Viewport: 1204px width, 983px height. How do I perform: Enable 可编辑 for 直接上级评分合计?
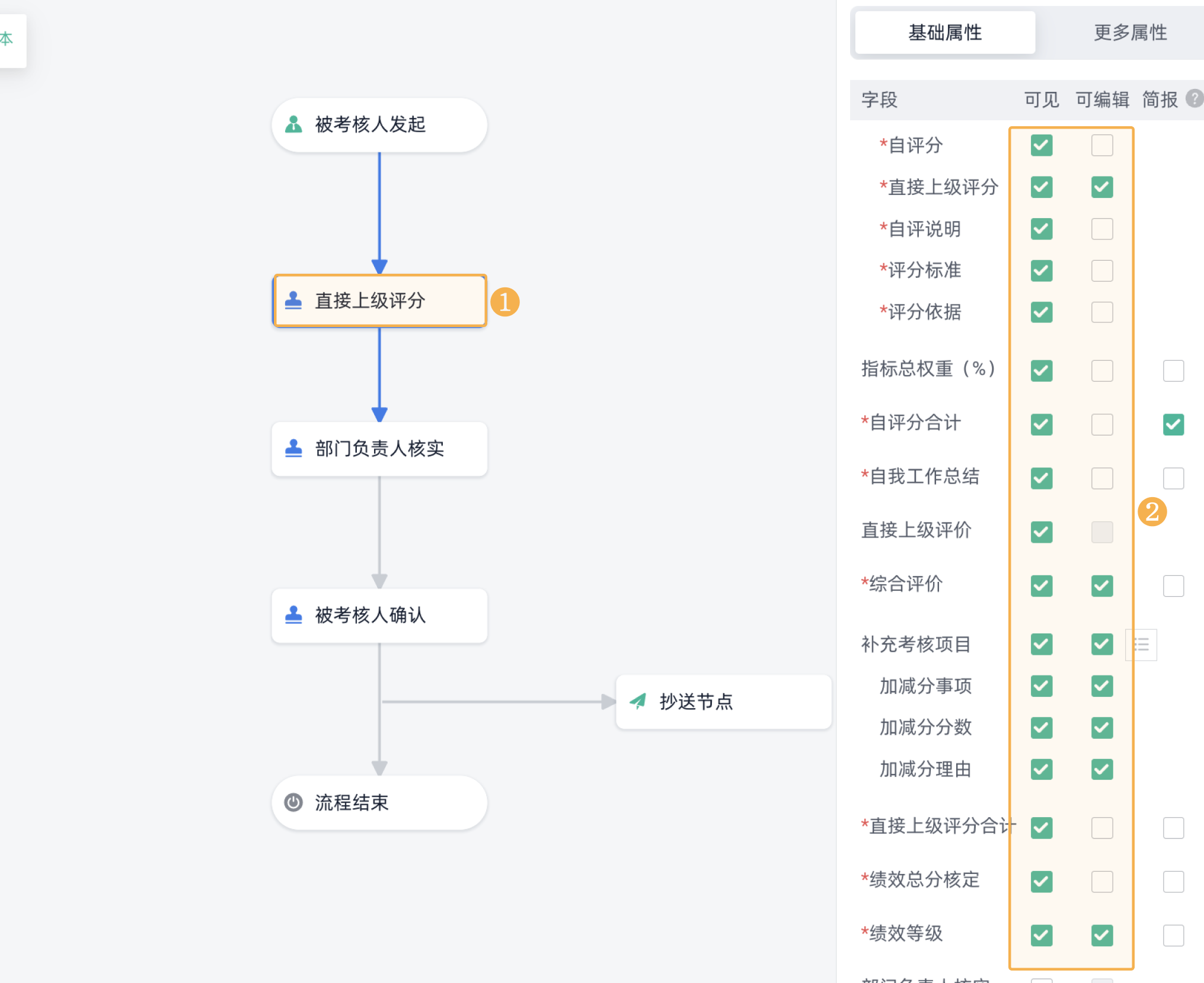1102,828
